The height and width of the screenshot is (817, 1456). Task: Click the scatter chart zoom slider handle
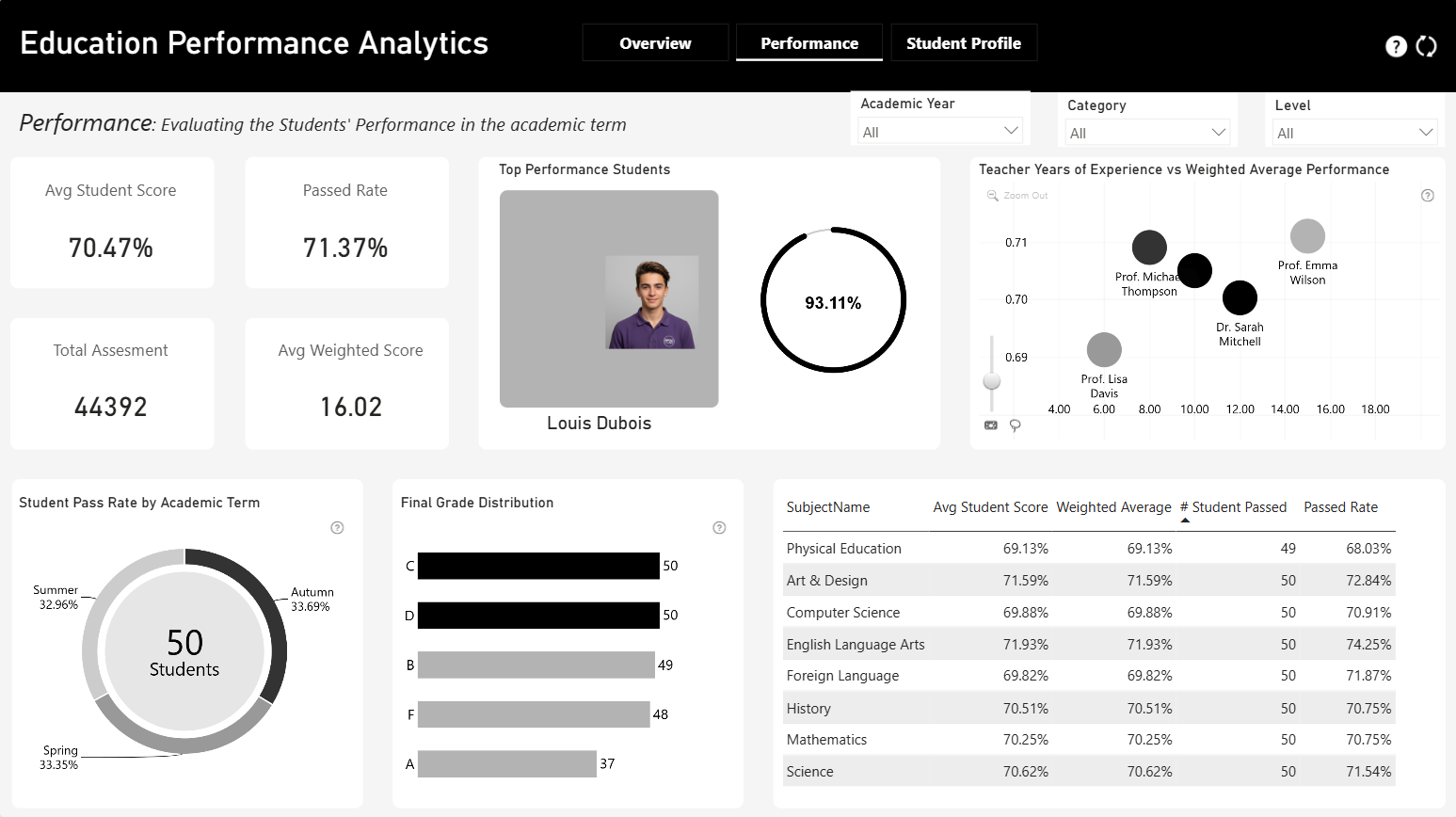[x=992, y=381]
